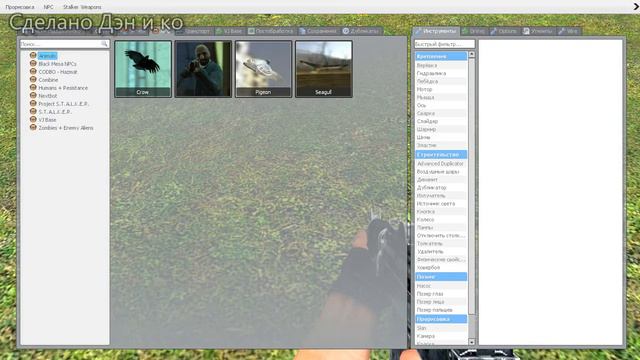
Task: Select the Wire tab
Action: [568, 31]
